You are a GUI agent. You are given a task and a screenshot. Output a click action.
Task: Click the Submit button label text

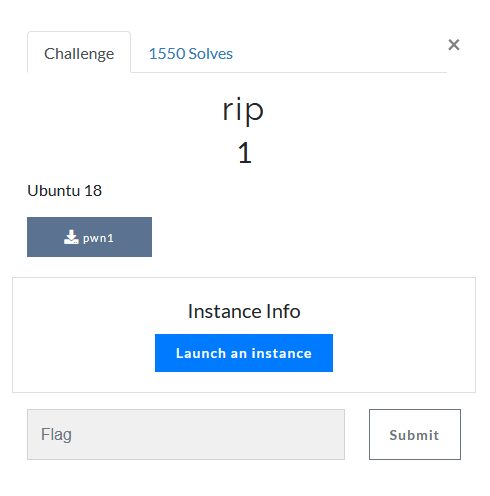[x=414, y=435]
